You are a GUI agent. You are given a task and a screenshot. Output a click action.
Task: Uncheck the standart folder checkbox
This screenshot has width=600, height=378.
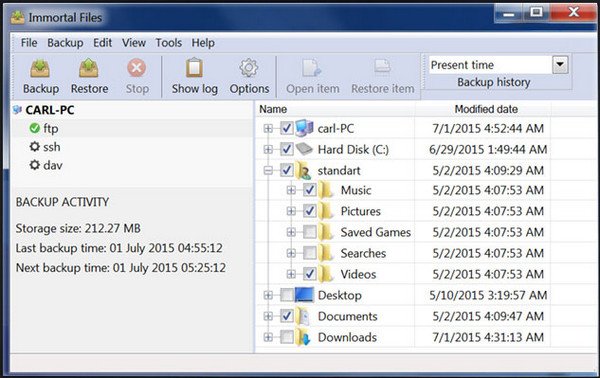[x=287, y=170]
